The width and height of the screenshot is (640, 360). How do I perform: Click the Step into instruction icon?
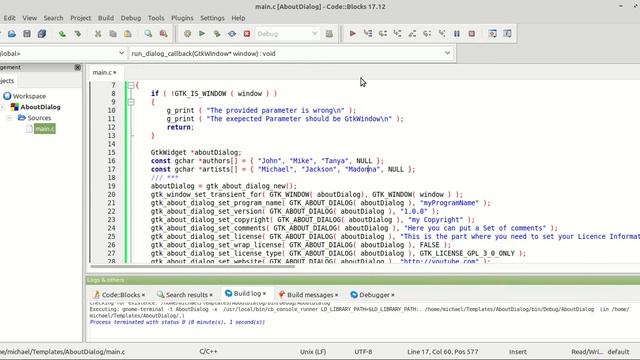tap(442, 34)
